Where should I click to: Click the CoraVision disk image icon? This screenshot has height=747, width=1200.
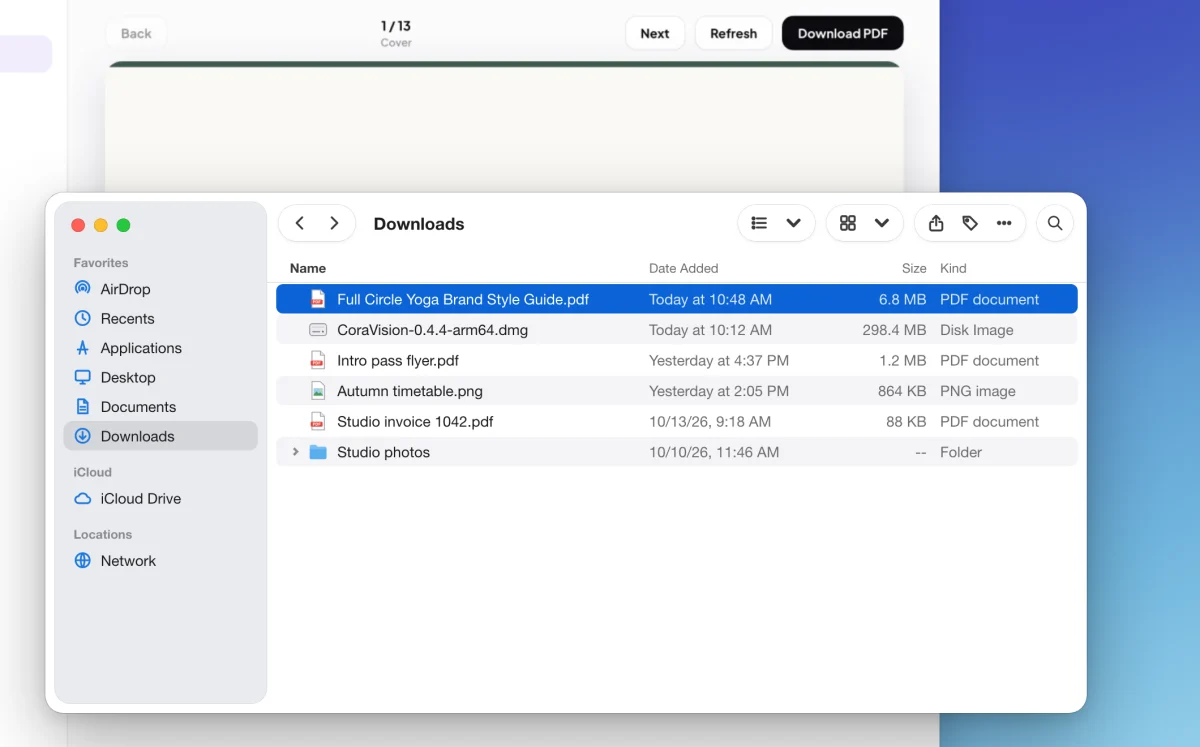point(318,330)
